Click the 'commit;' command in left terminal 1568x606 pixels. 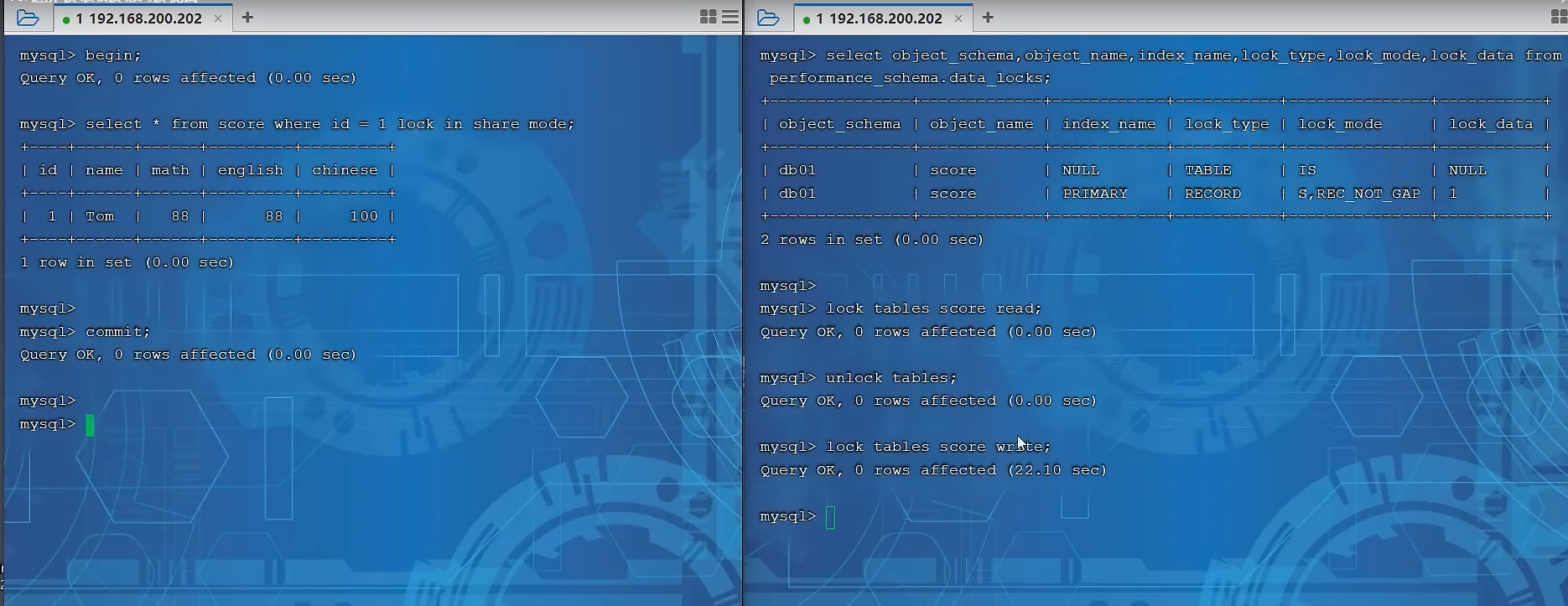click(118, 332)
